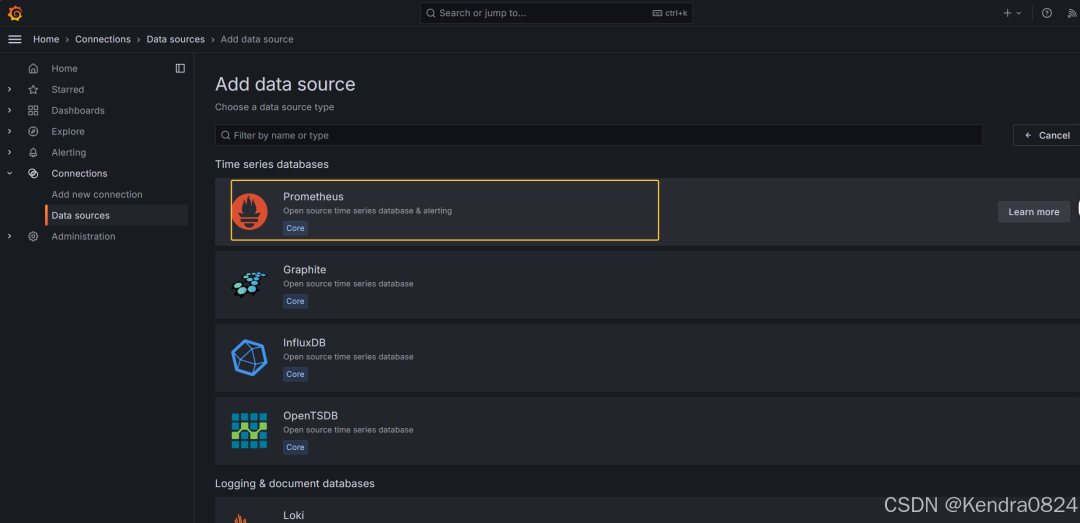This screenshot has width=1080, height=523.
Task: Click the InfluxDB logo icon
Action: 249,357
